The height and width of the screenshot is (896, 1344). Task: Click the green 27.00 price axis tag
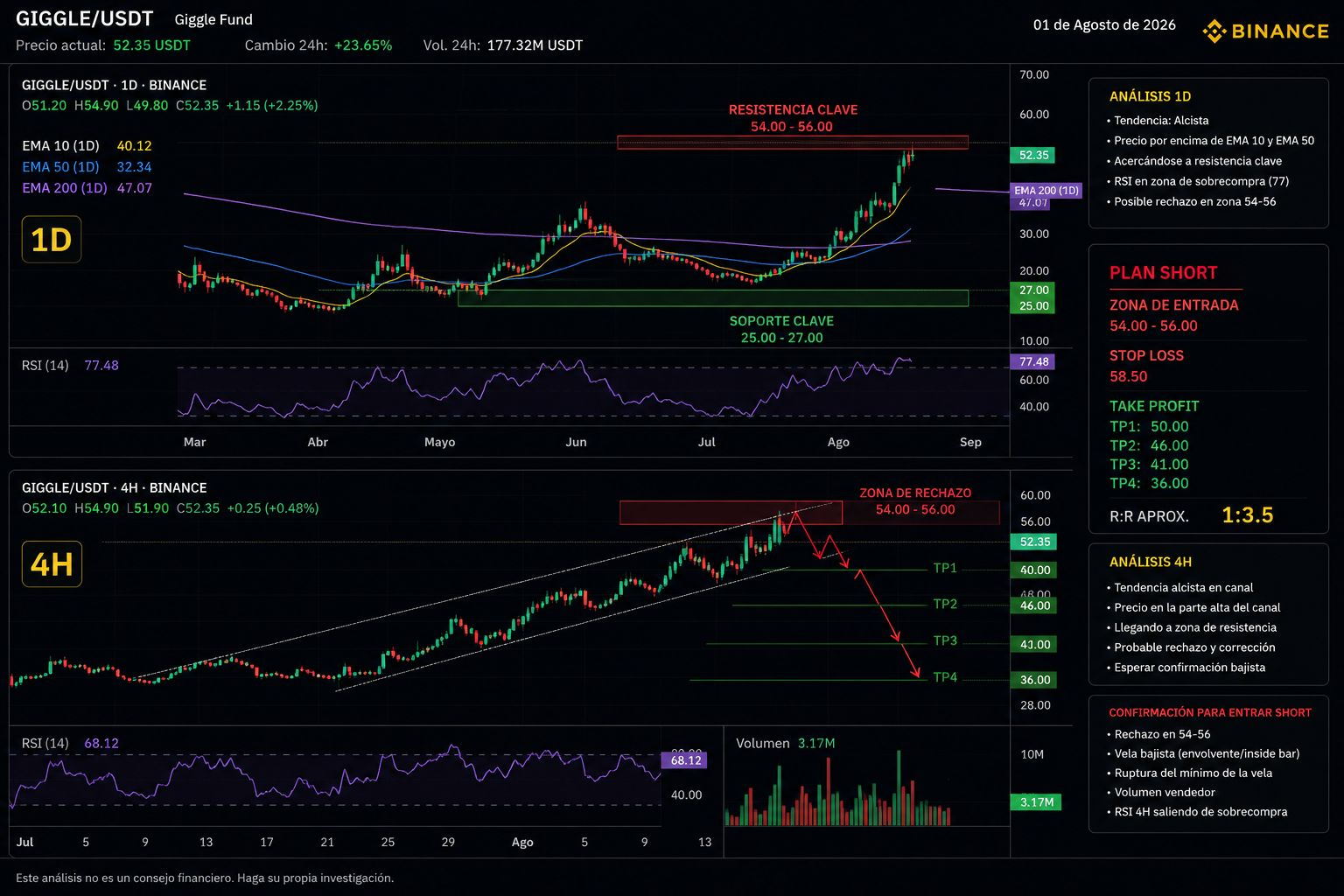(x=1033, y=290)
